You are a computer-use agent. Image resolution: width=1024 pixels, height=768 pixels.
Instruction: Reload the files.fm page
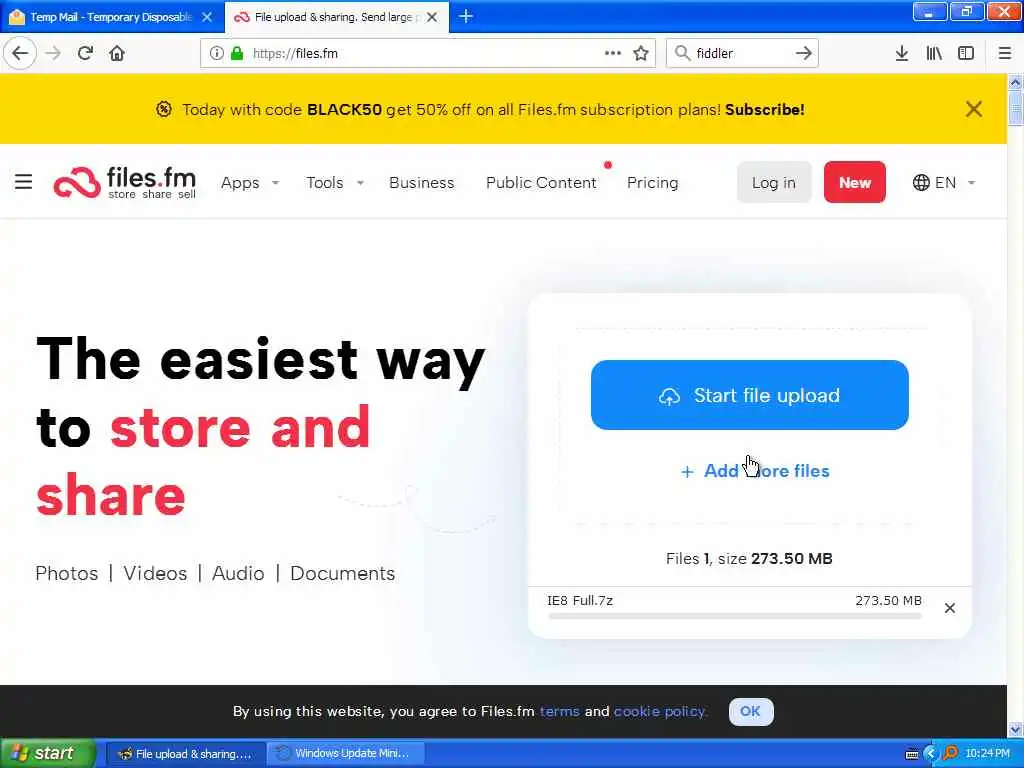[85, 53]
